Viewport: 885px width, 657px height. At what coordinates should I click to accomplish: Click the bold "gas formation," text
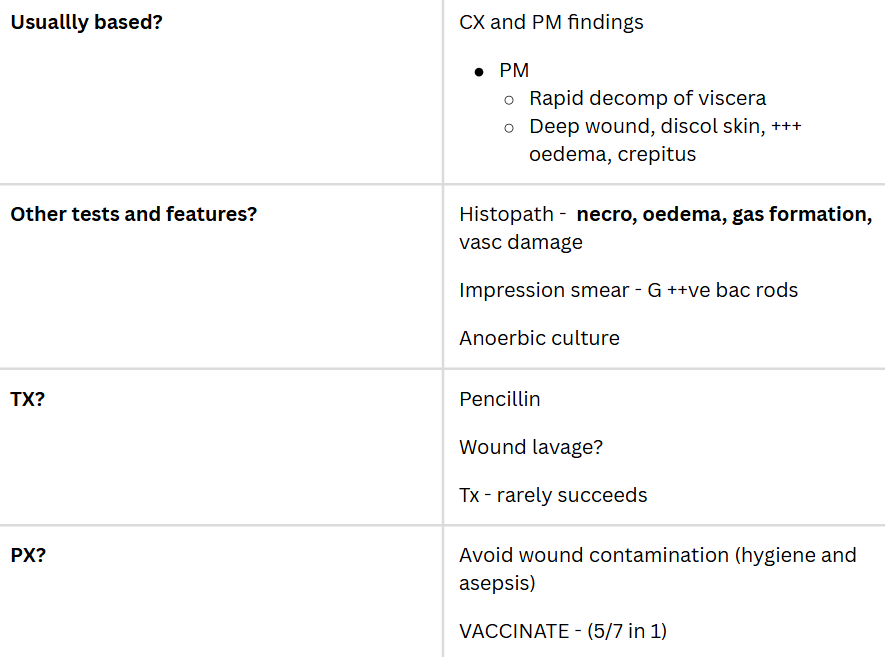point(802,214)
